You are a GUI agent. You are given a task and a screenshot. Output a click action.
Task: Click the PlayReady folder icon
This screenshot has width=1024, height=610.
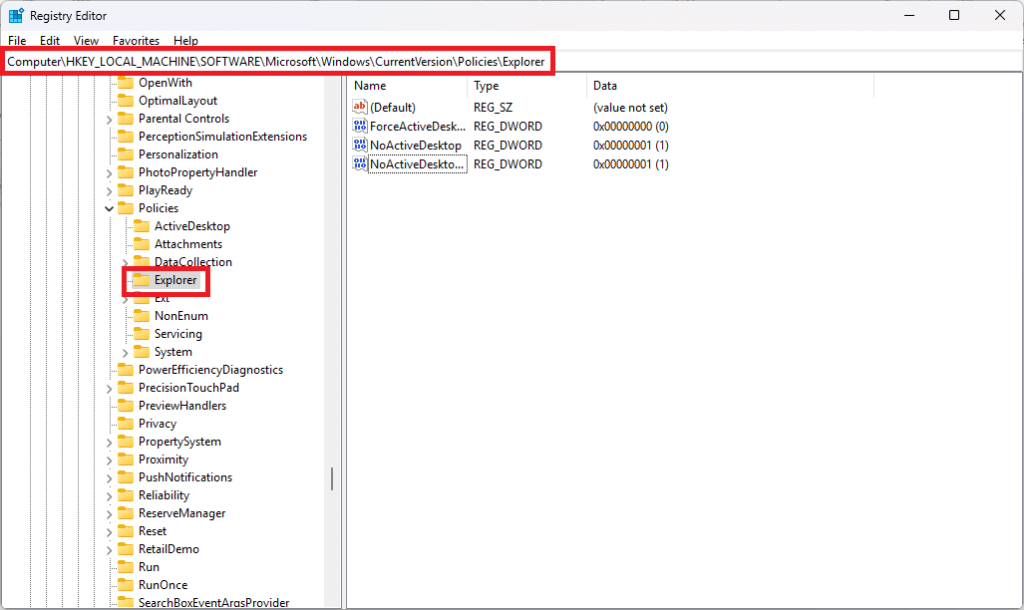pos(125,190)
